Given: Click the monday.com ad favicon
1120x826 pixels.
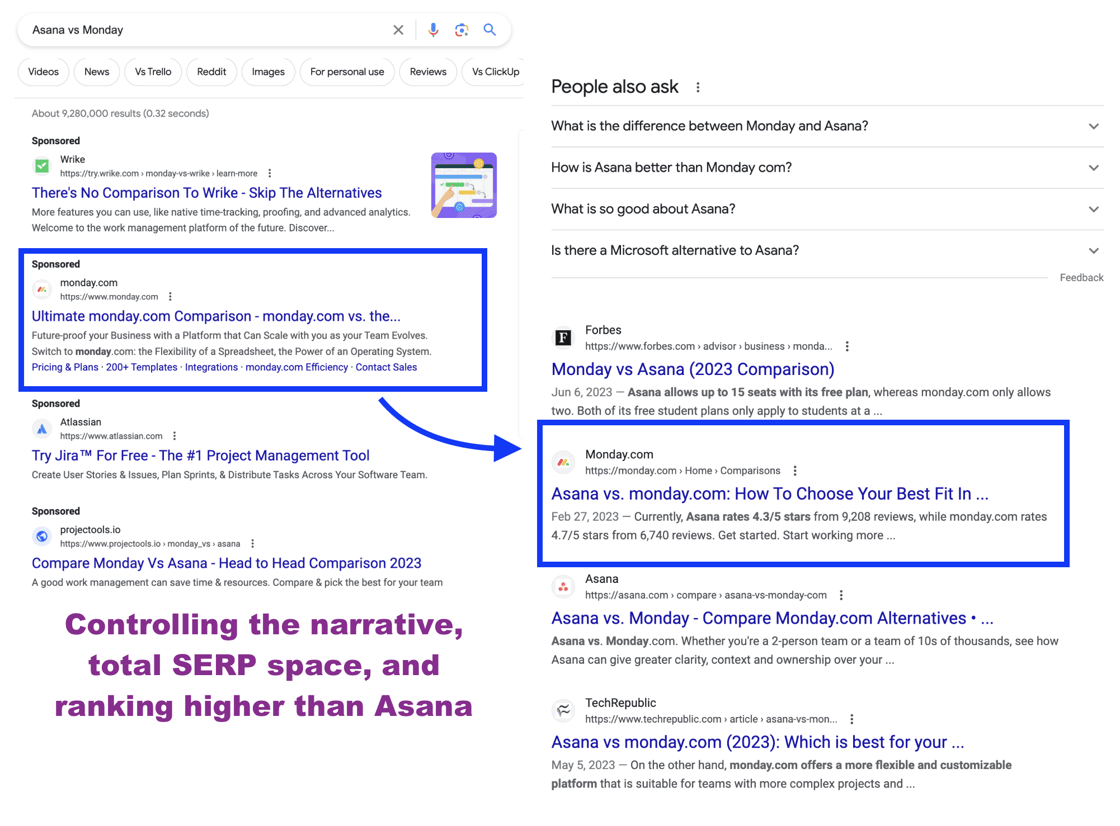Looking at the screenshot, I should [x=42, y=289].
